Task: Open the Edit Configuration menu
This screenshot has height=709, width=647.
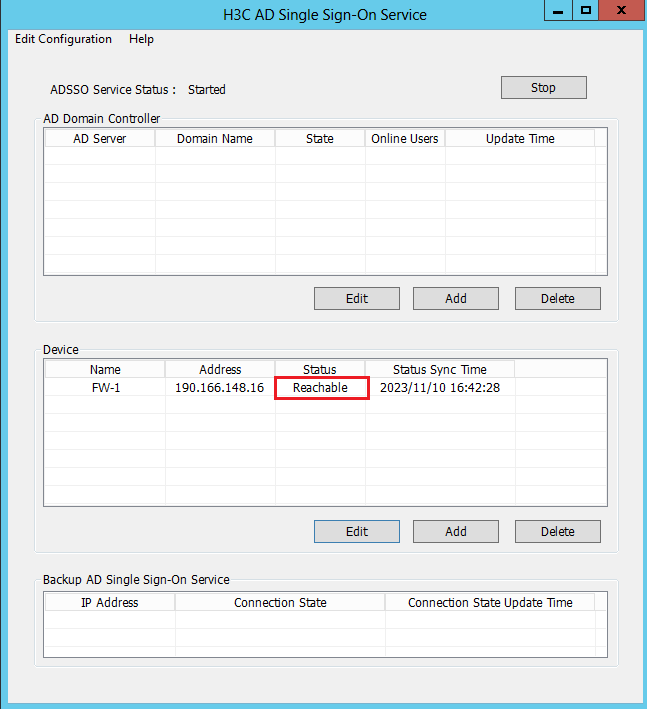Action: click(x=63, y=39)
